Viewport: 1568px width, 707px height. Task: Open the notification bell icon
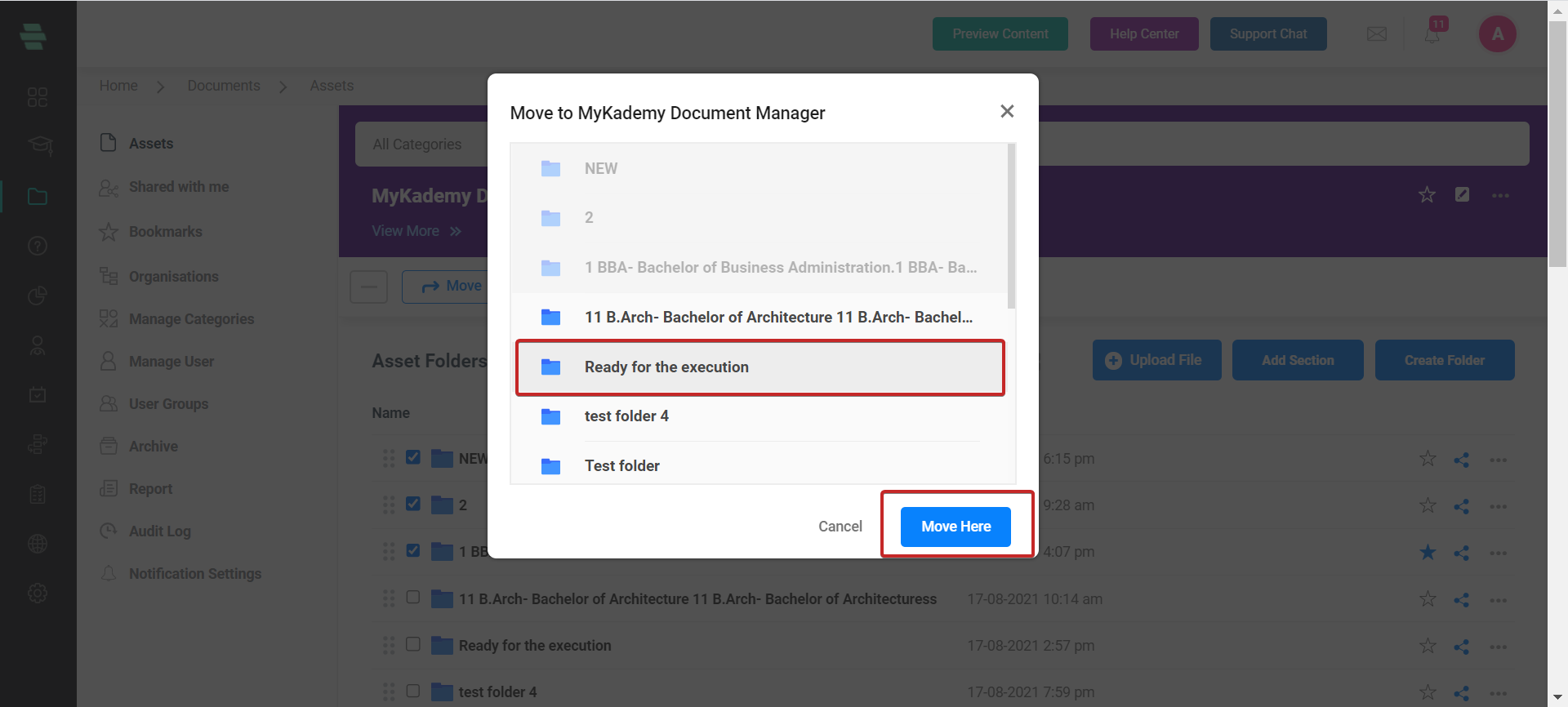[1432, 35]
